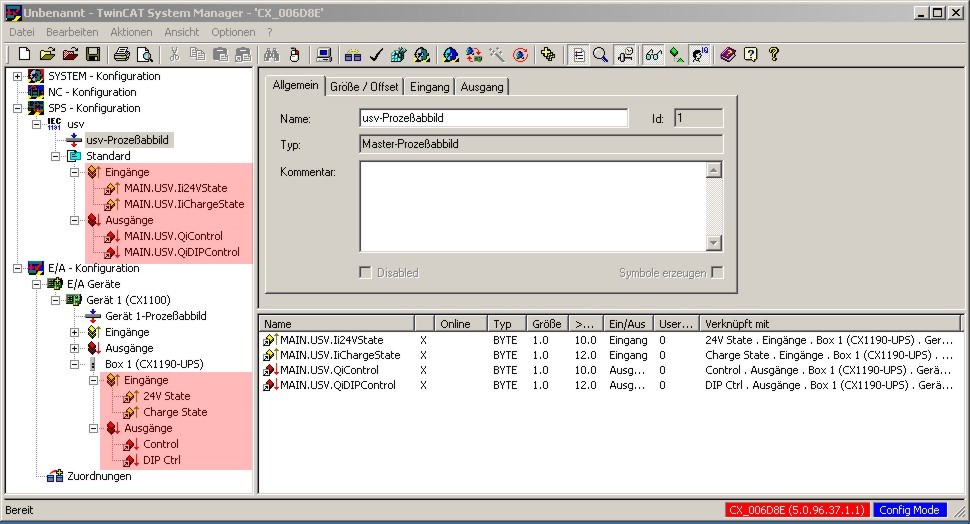Click the magic wand Scan devices icon
The image size is (970, 524).
pos(497,54)
